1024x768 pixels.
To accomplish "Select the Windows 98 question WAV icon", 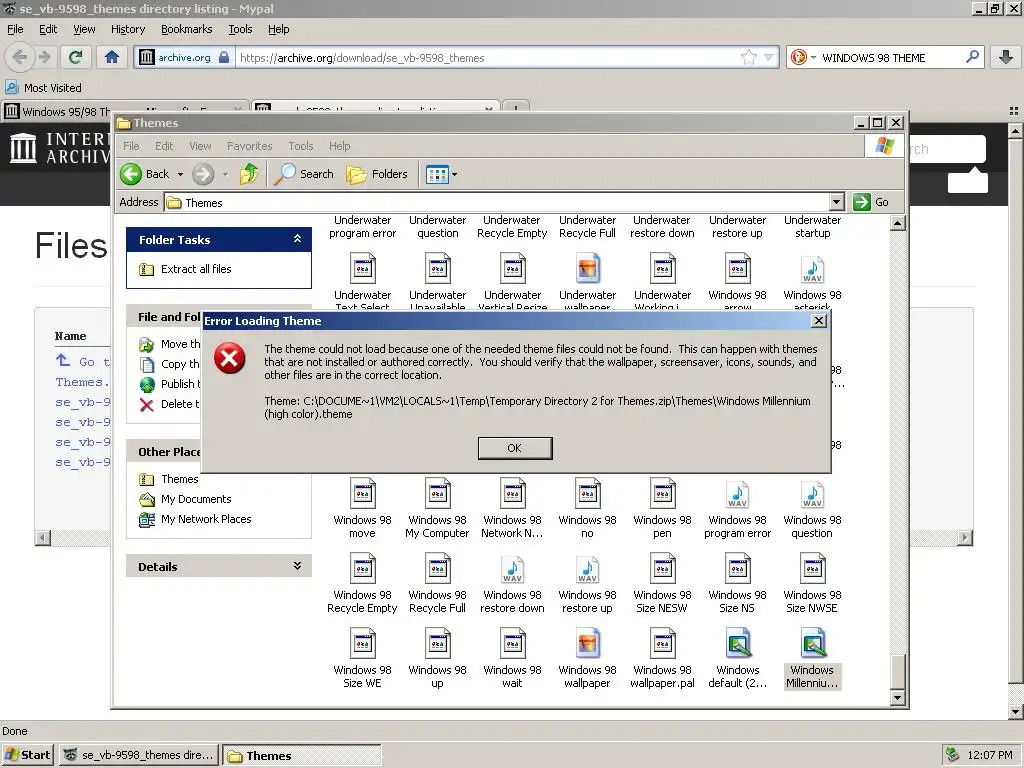I will [812, 494].
